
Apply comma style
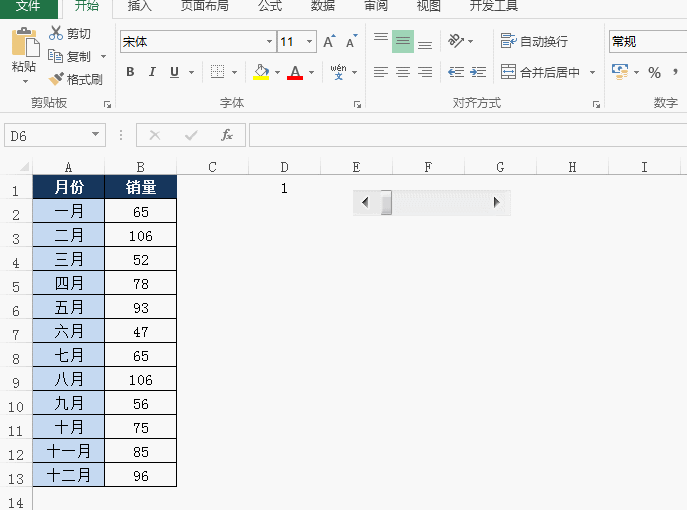pos(675,72)
